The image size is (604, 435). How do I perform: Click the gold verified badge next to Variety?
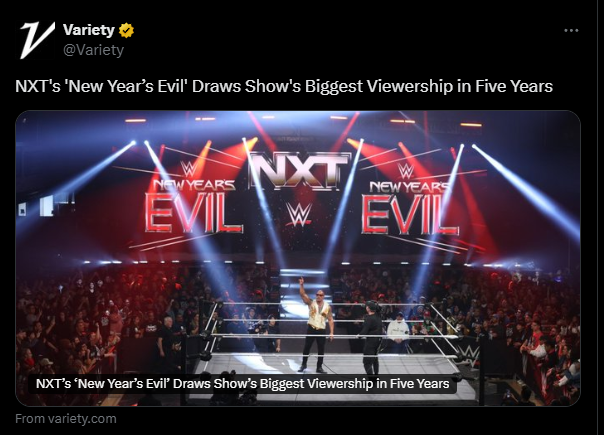point(126,30)
